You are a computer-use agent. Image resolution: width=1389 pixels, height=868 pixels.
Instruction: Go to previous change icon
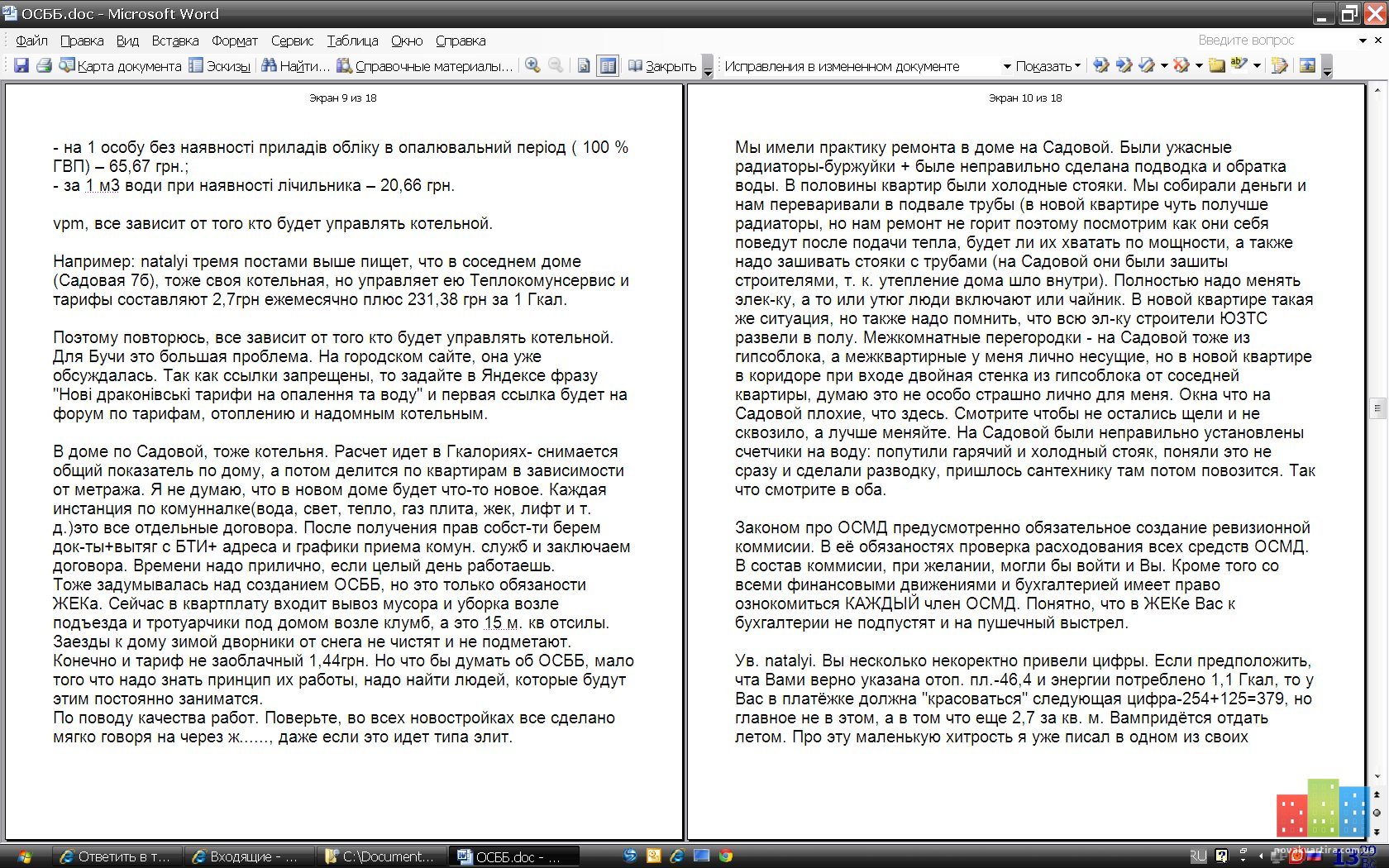[1100, 65]
